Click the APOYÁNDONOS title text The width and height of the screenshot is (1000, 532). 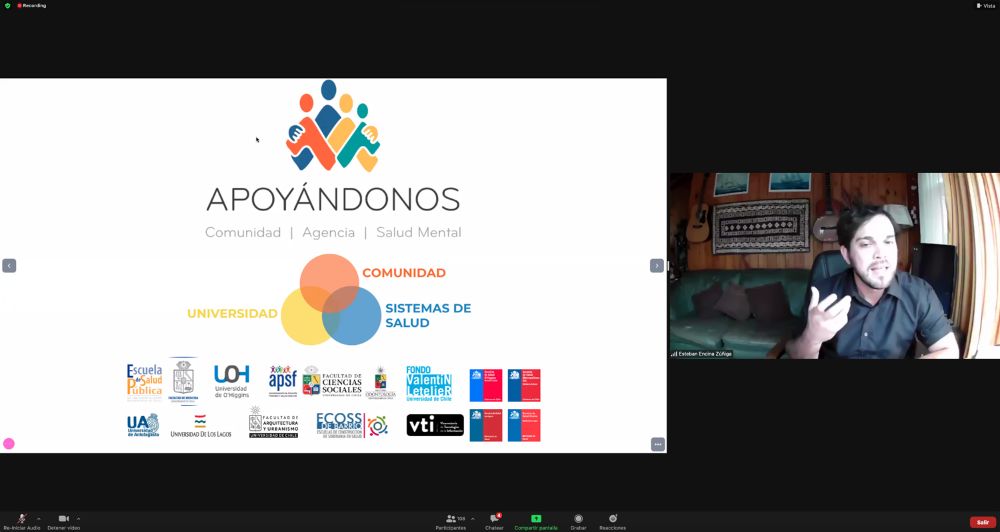point(333,200)
